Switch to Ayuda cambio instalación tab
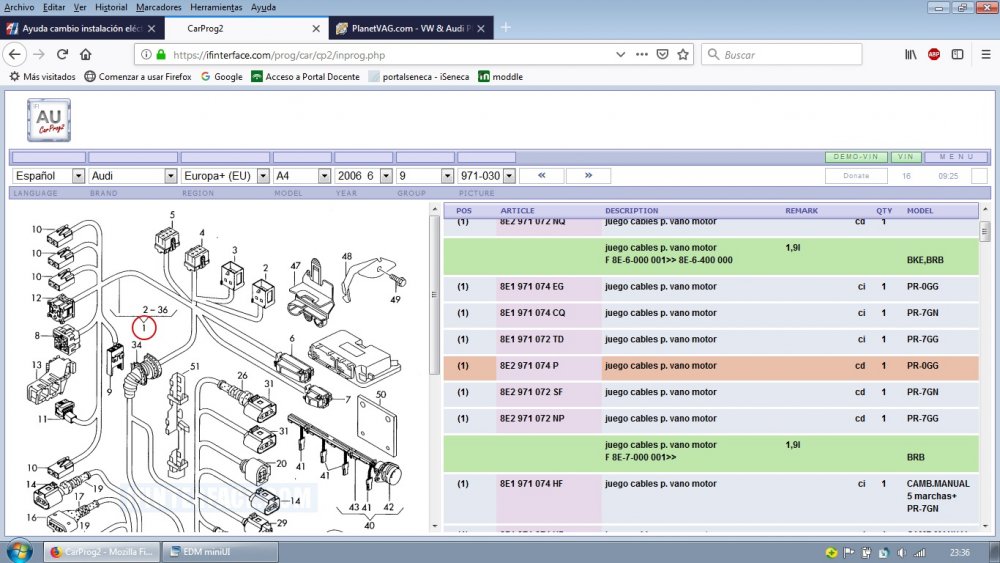The image size is (1000, 563). pyautogui.click(x=82, y=29)
